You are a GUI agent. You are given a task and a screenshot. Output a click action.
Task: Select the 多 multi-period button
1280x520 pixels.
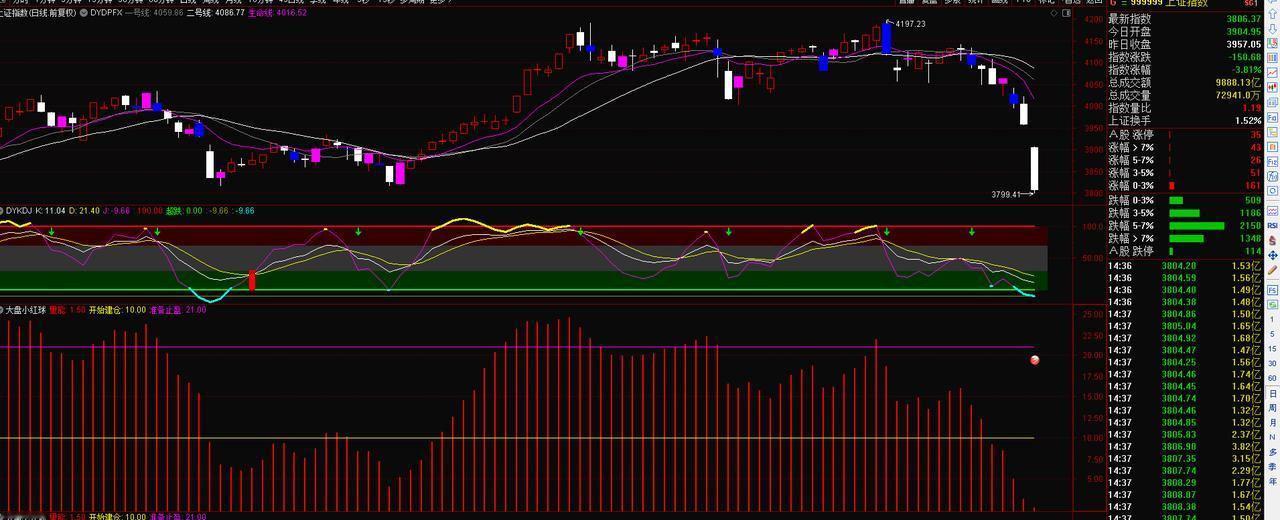pyautogui.click(x=1273, y=452)
